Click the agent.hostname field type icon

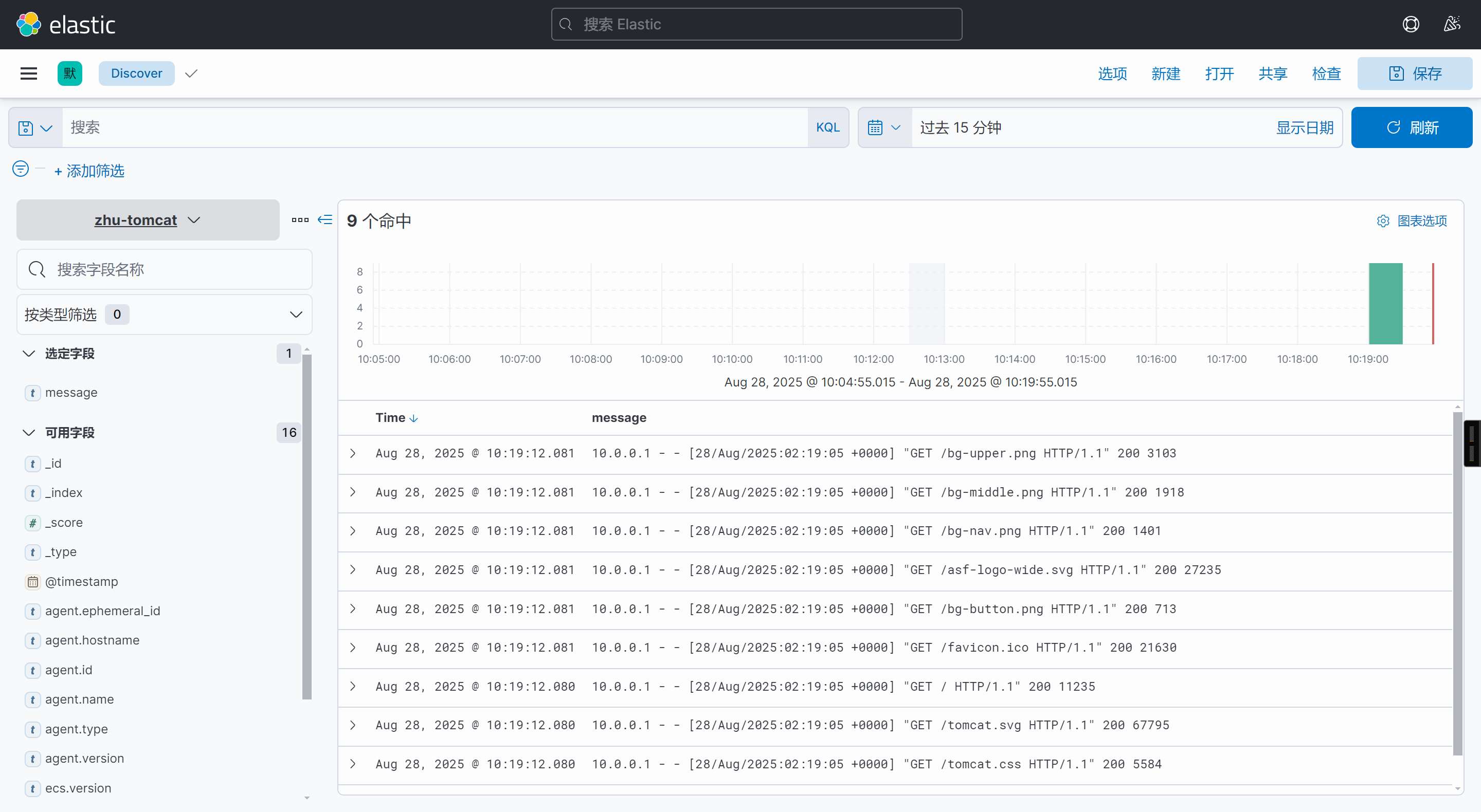click(x=33, y=640)
